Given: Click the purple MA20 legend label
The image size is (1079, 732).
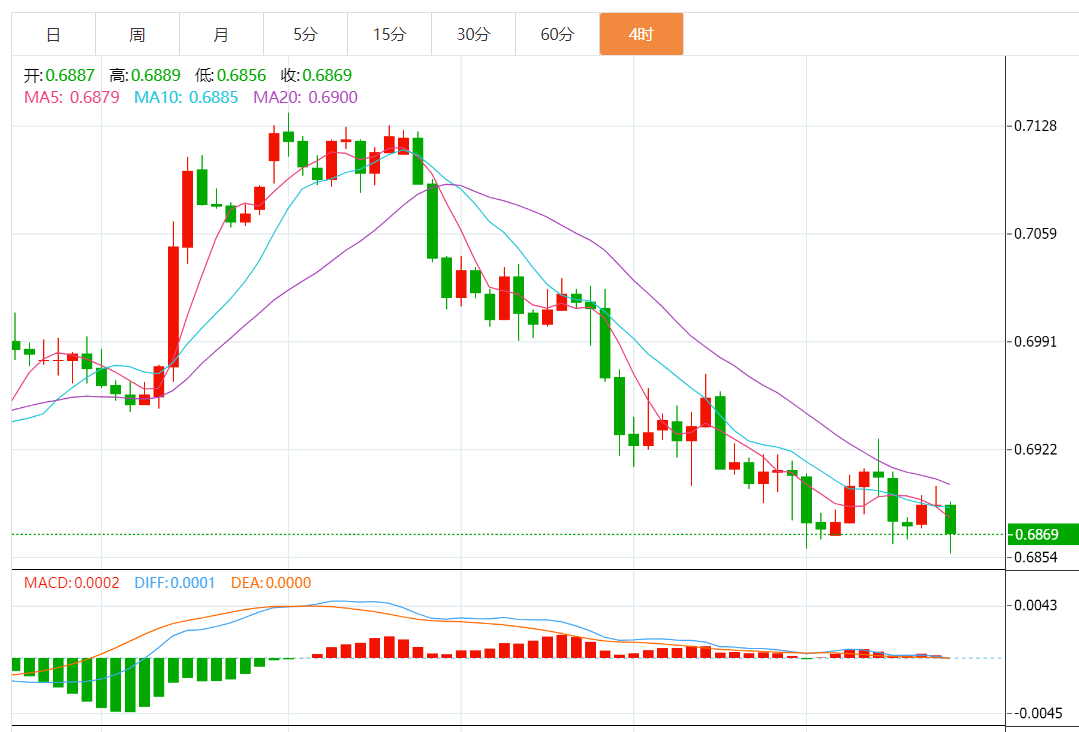Looking at the screenshot, I should [x=305, y=97].
